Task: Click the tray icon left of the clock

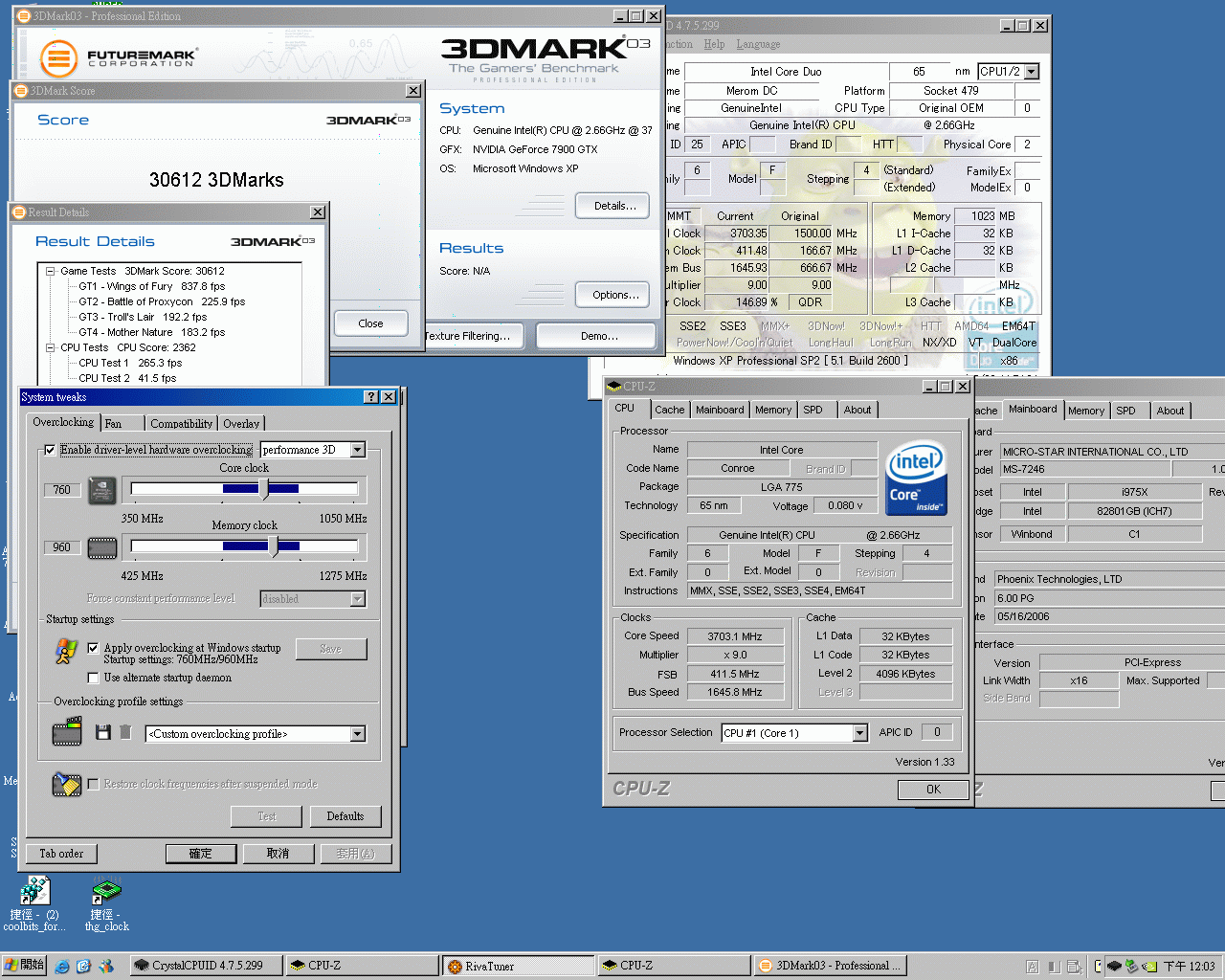Action: pos(1149,967)
